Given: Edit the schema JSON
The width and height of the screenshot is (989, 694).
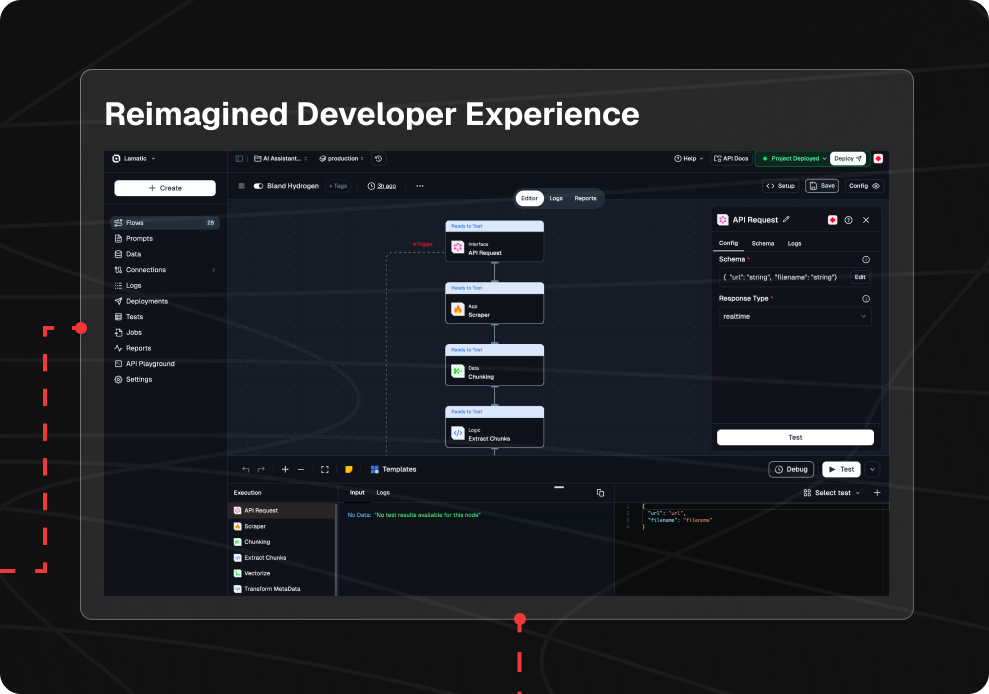Looking at the screenshot, I should pyautogui.click(x=860, y=278).
